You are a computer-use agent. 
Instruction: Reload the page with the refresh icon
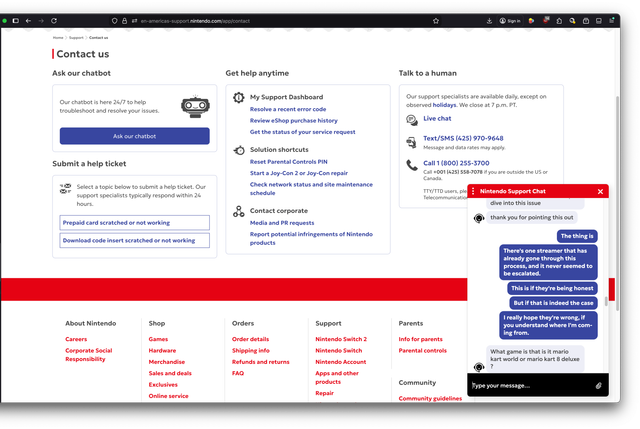coord(54,21)
